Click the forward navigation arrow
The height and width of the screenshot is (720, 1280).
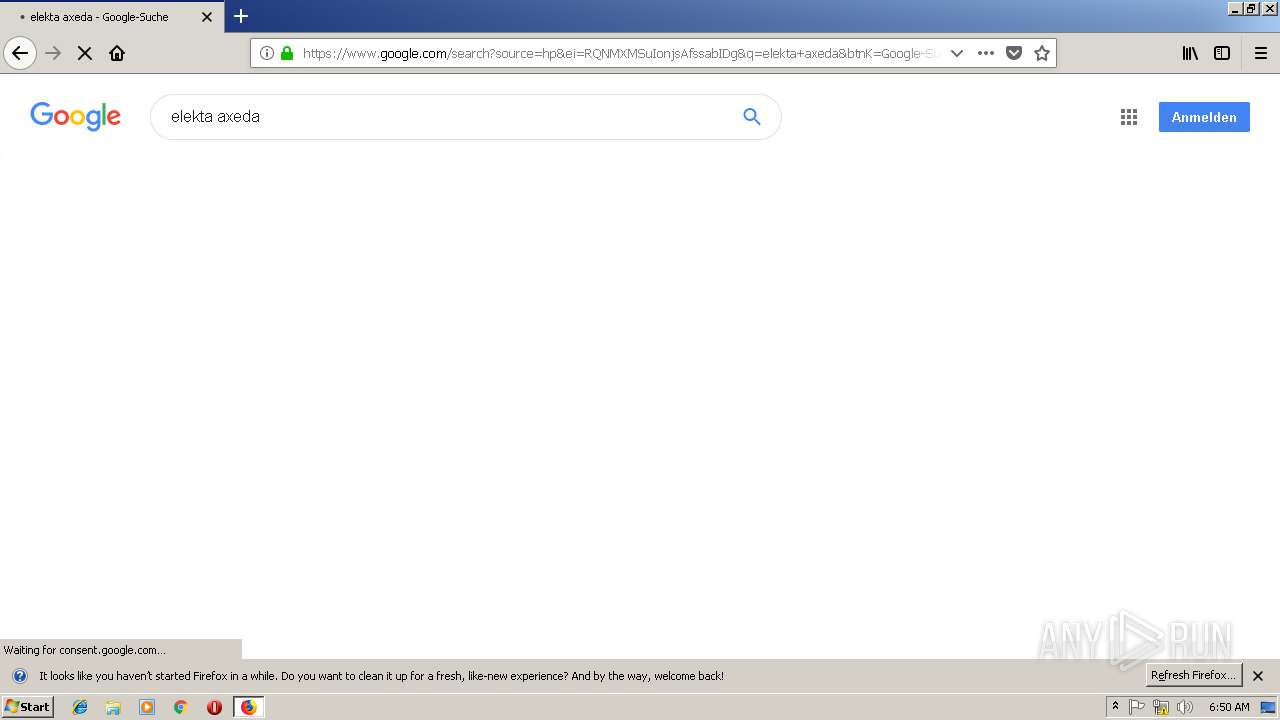(x=54, y=53)
